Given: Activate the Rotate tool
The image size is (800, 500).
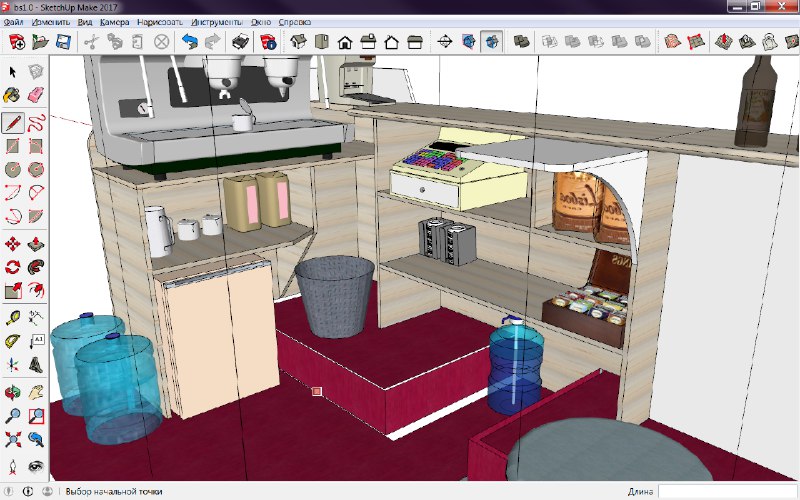Looking at the screenshot, I should pyautogui.click(x=13, y=267).
